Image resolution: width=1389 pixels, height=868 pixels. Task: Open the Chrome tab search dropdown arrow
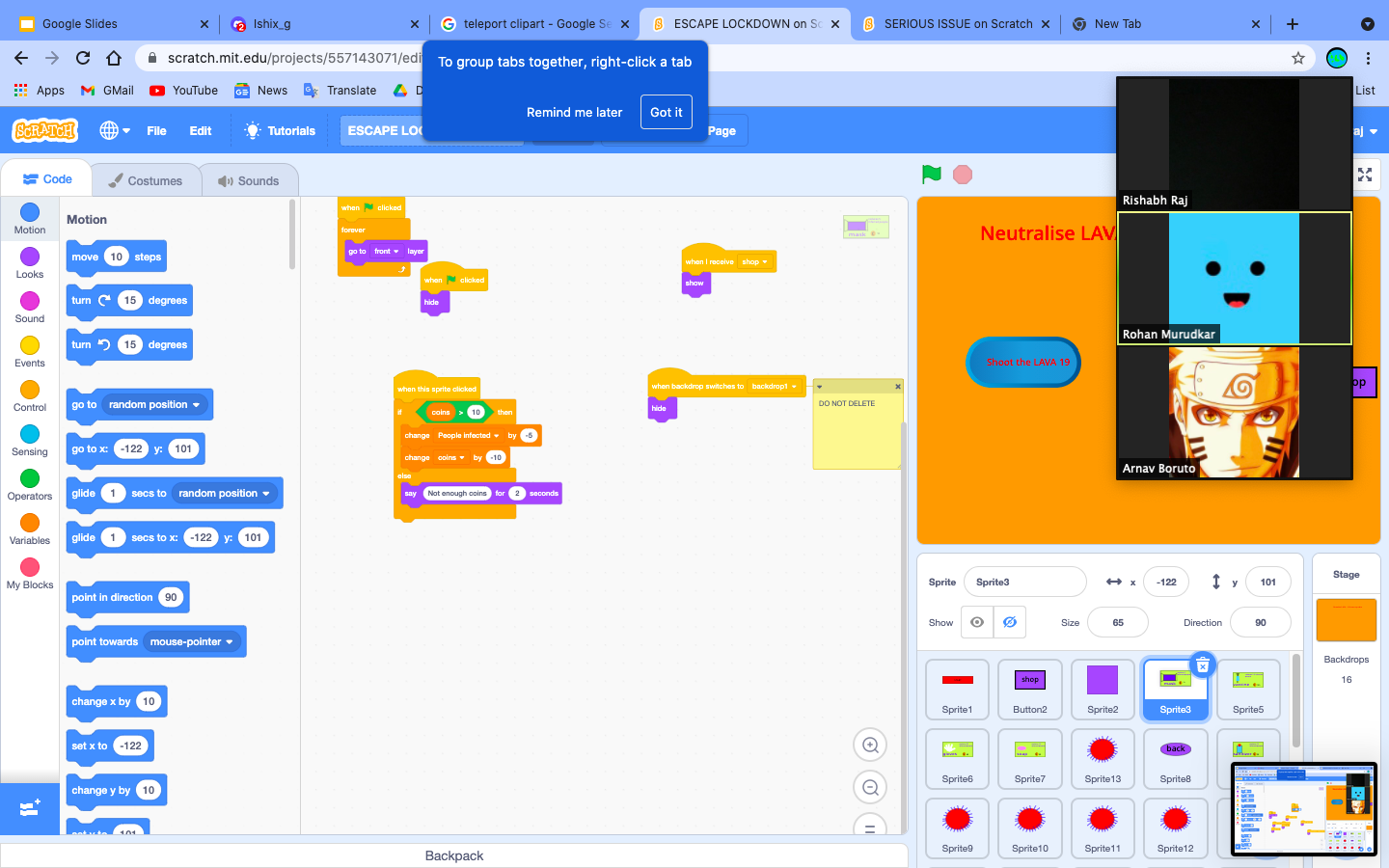click(1367, 24)
